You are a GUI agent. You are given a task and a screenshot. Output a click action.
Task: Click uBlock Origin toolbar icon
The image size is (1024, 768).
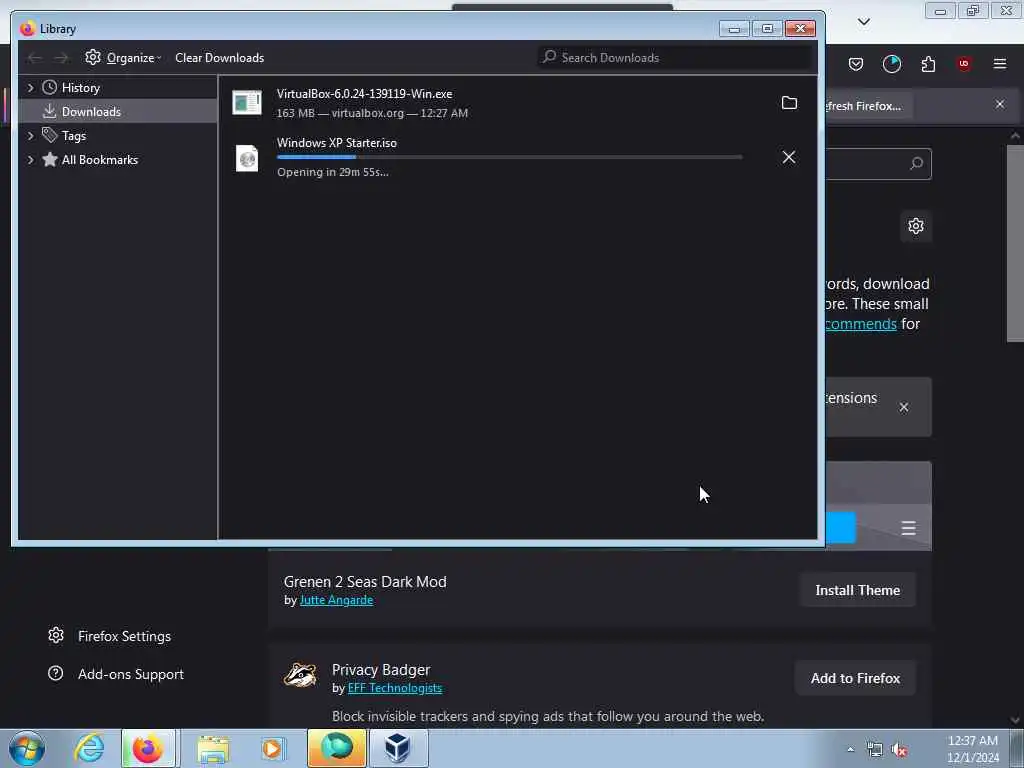[964, 64]
